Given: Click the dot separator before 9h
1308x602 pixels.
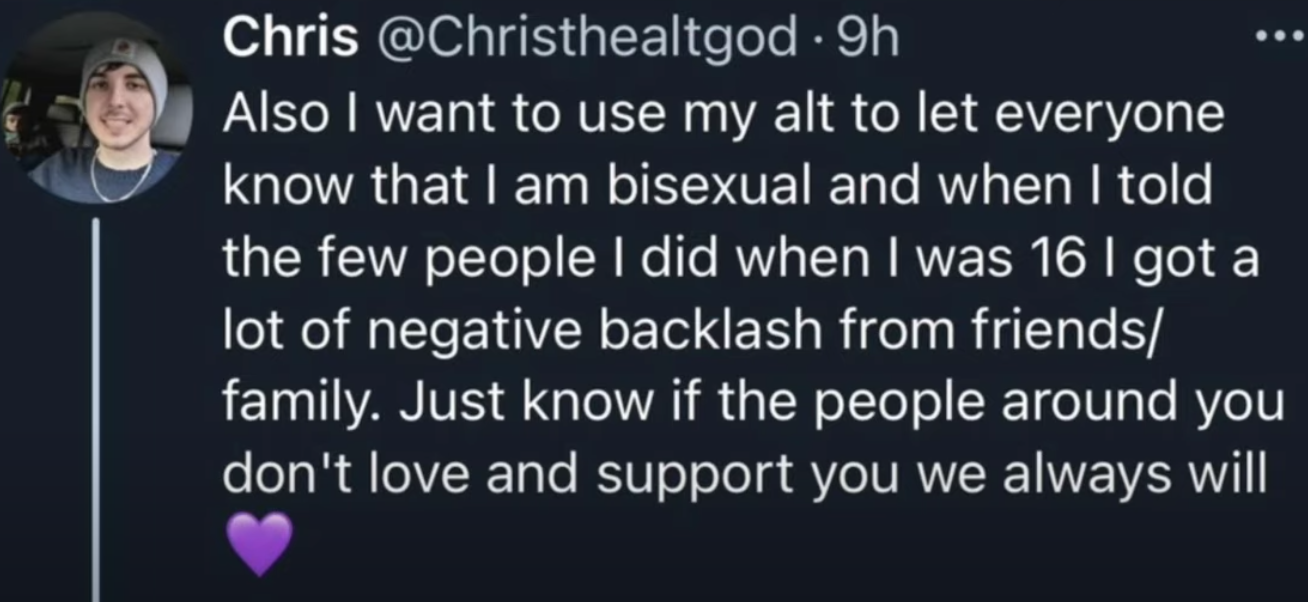Looking at the screenshot, I should click(x=815, y=42).
